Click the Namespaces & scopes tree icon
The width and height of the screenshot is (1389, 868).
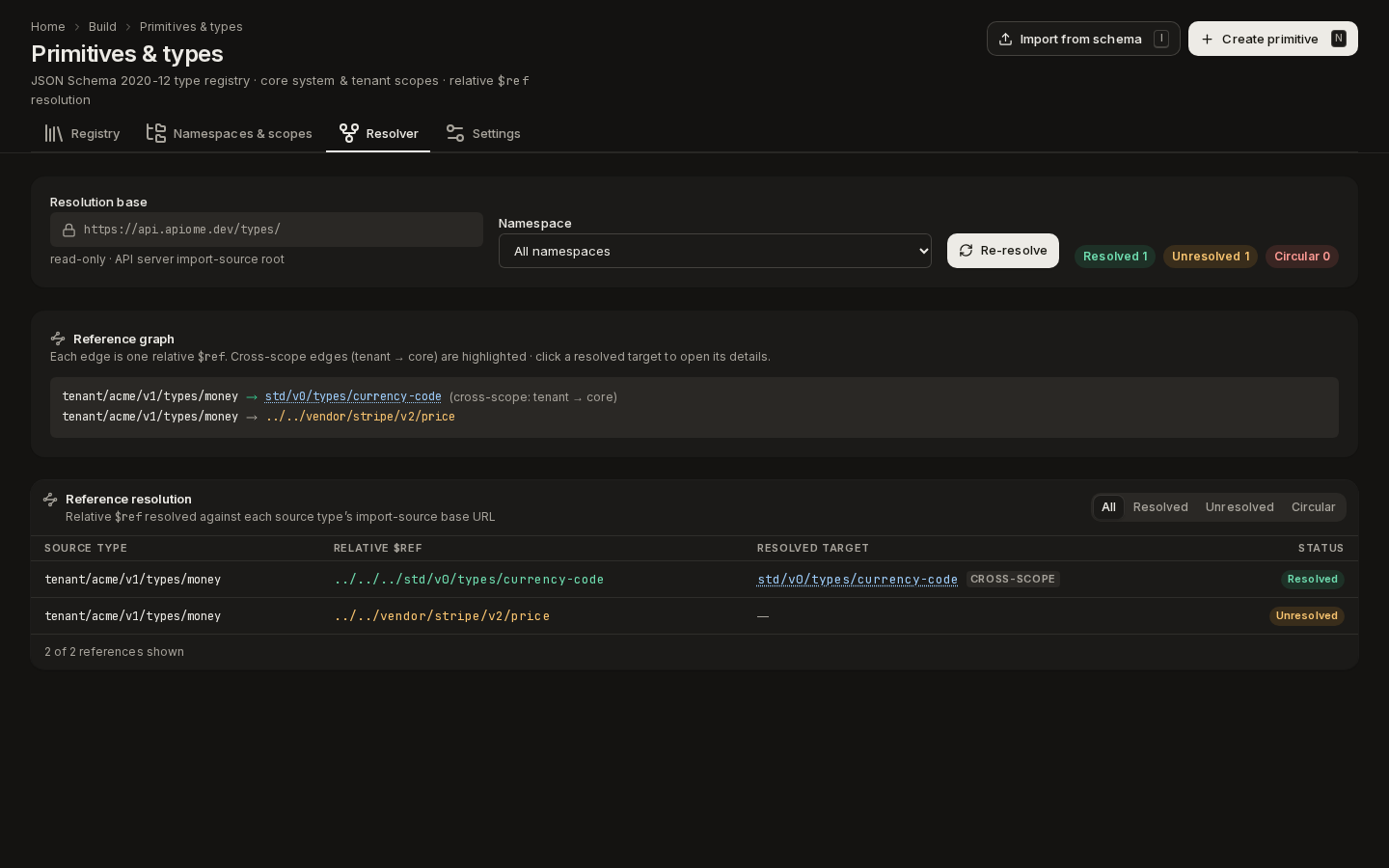[156, 133]
